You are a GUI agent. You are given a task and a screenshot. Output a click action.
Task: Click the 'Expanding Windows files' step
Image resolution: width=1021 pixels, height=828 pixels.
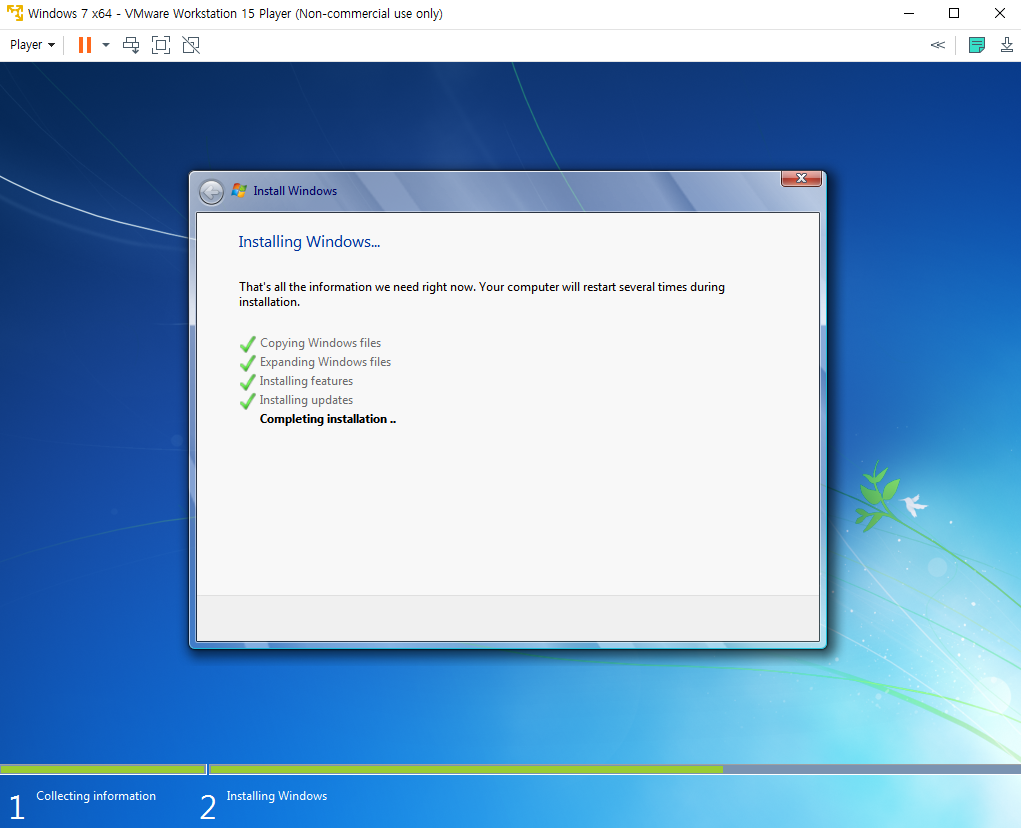coord(326,362)
